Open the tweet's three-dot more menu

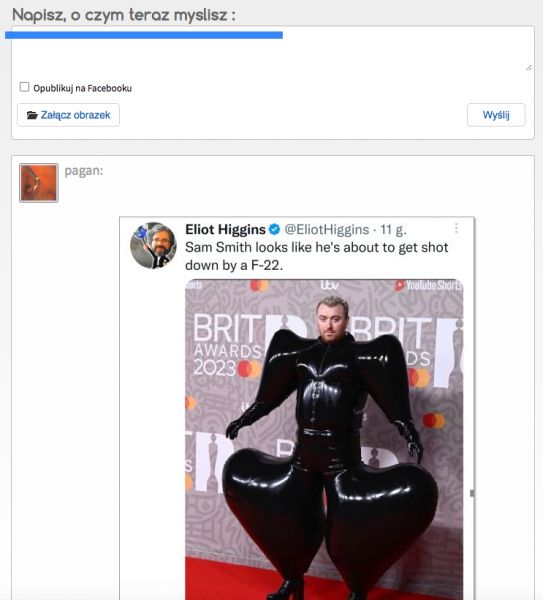456,228
